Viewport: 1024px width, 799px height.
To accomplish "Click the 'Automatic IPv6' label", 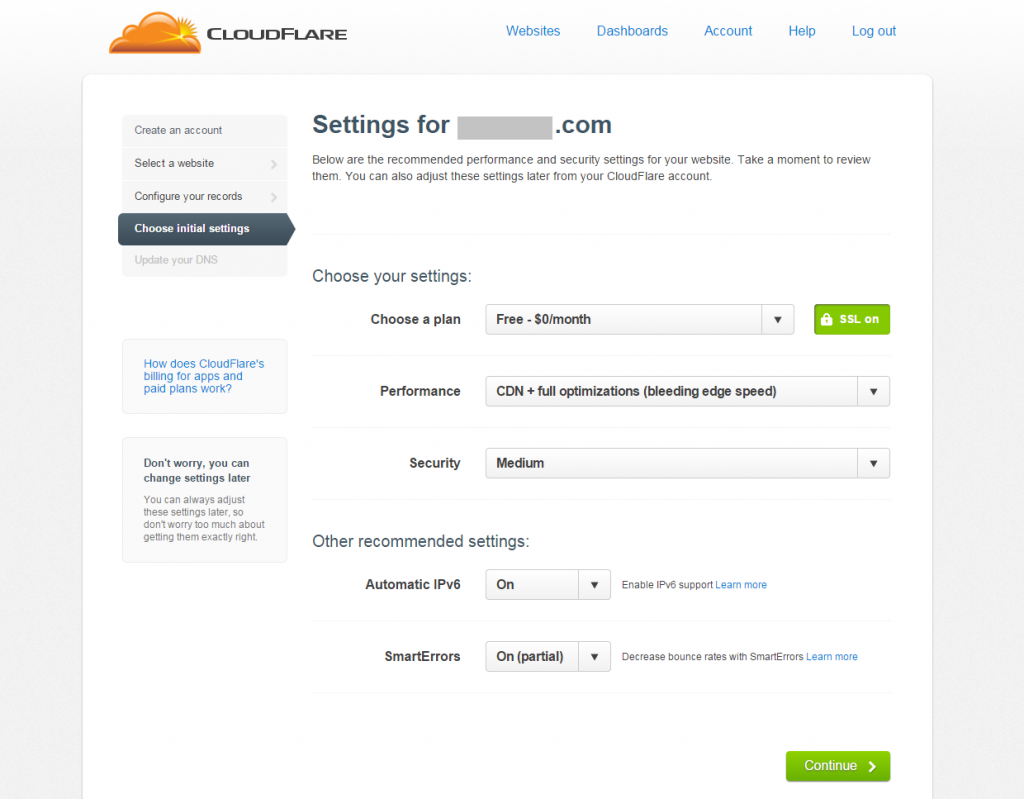I will [413, 585].
